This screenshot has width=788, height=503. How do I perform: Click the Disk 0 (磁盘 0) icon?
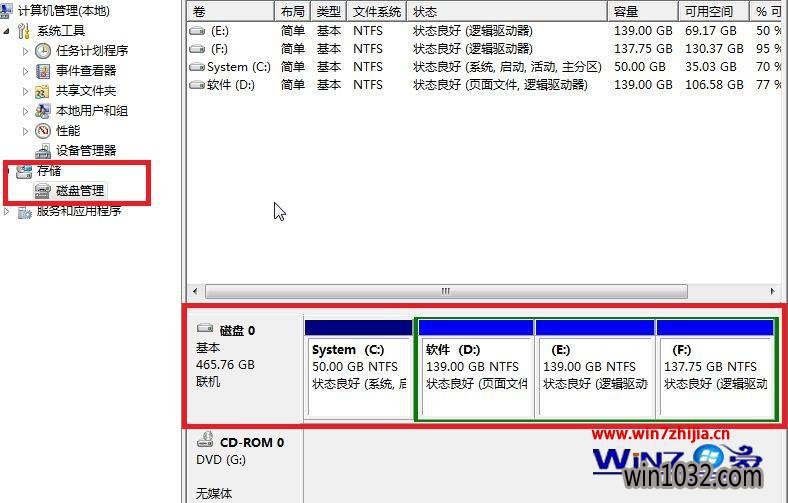(x=205, y=328)
